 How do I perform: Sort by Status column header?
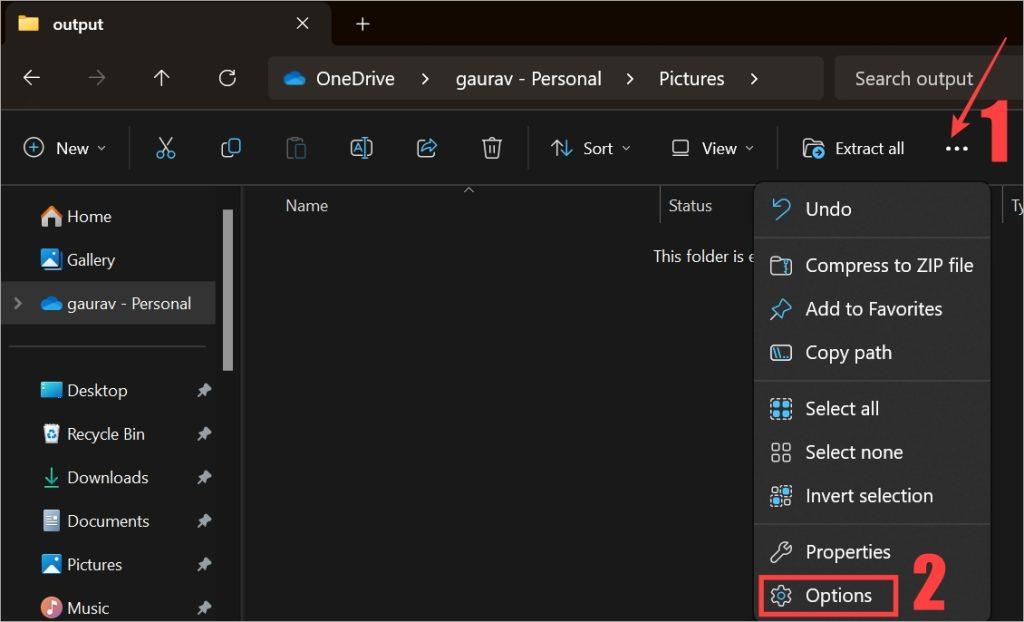pyautogui.click(x=690, y=206)
